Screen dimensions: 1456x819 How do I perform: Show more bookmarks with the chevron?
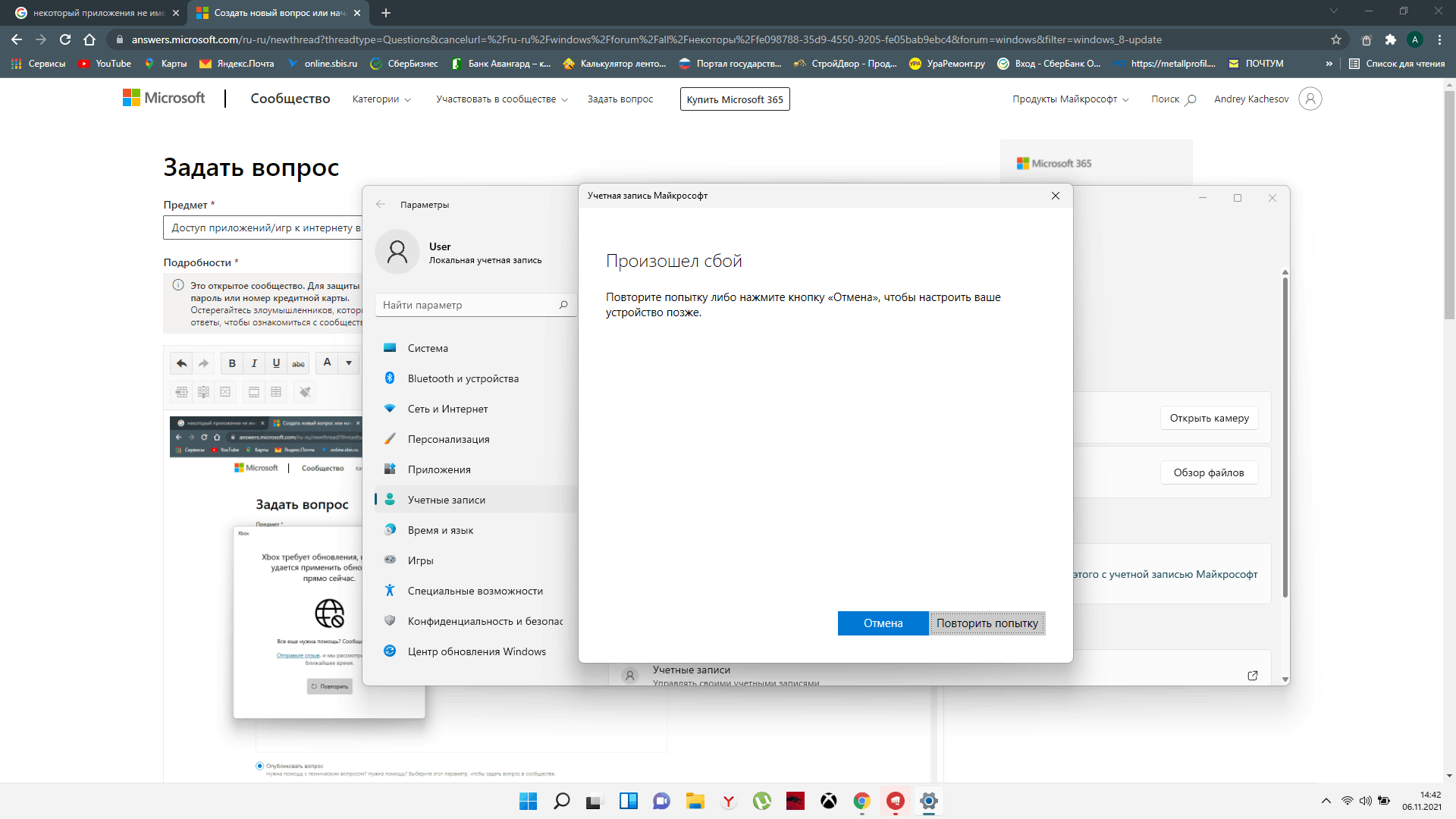pos(1329,64)
